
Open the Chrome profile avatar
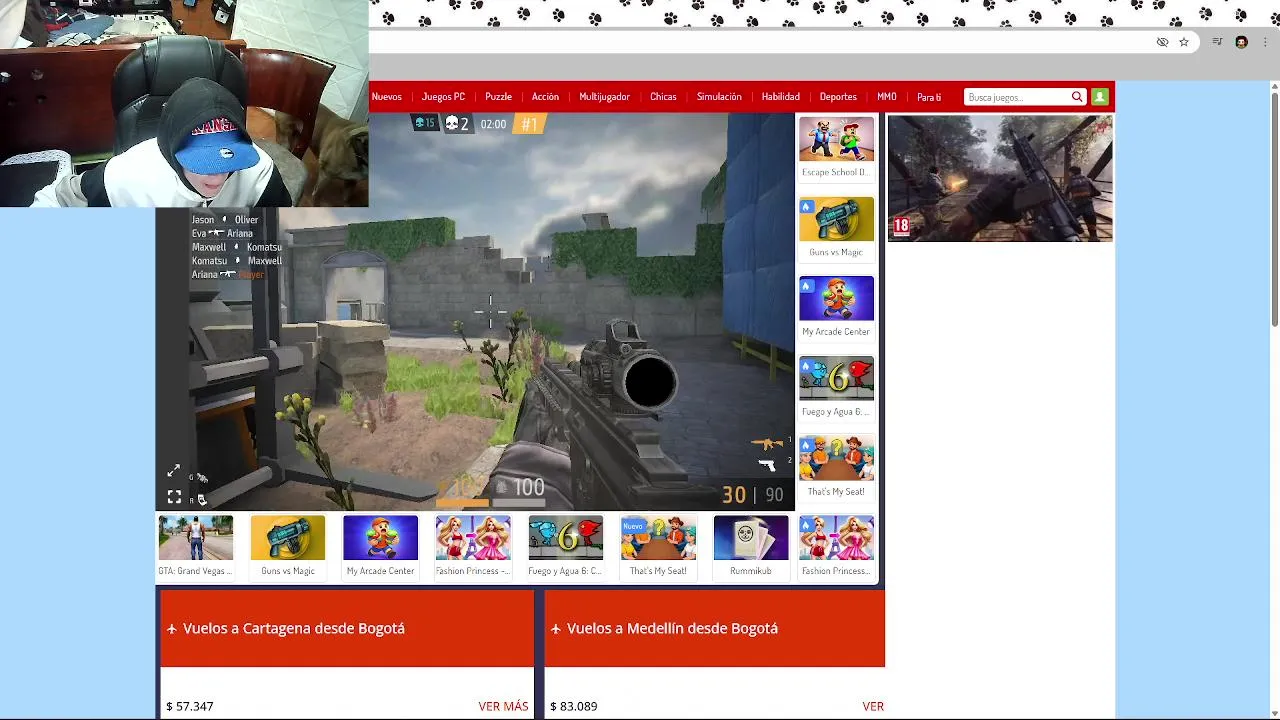[1241, 42]
